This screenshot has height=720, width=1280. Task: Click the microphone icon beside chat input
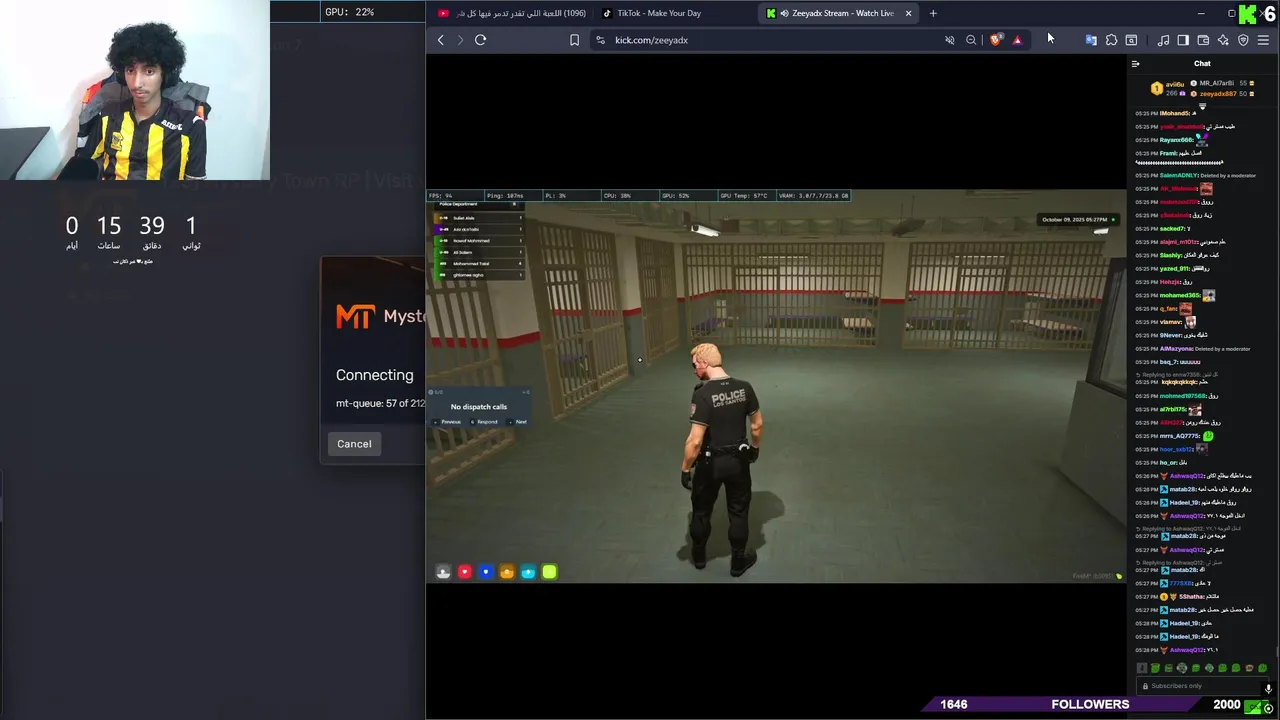pyautogui.click(x=1268, y=687)
